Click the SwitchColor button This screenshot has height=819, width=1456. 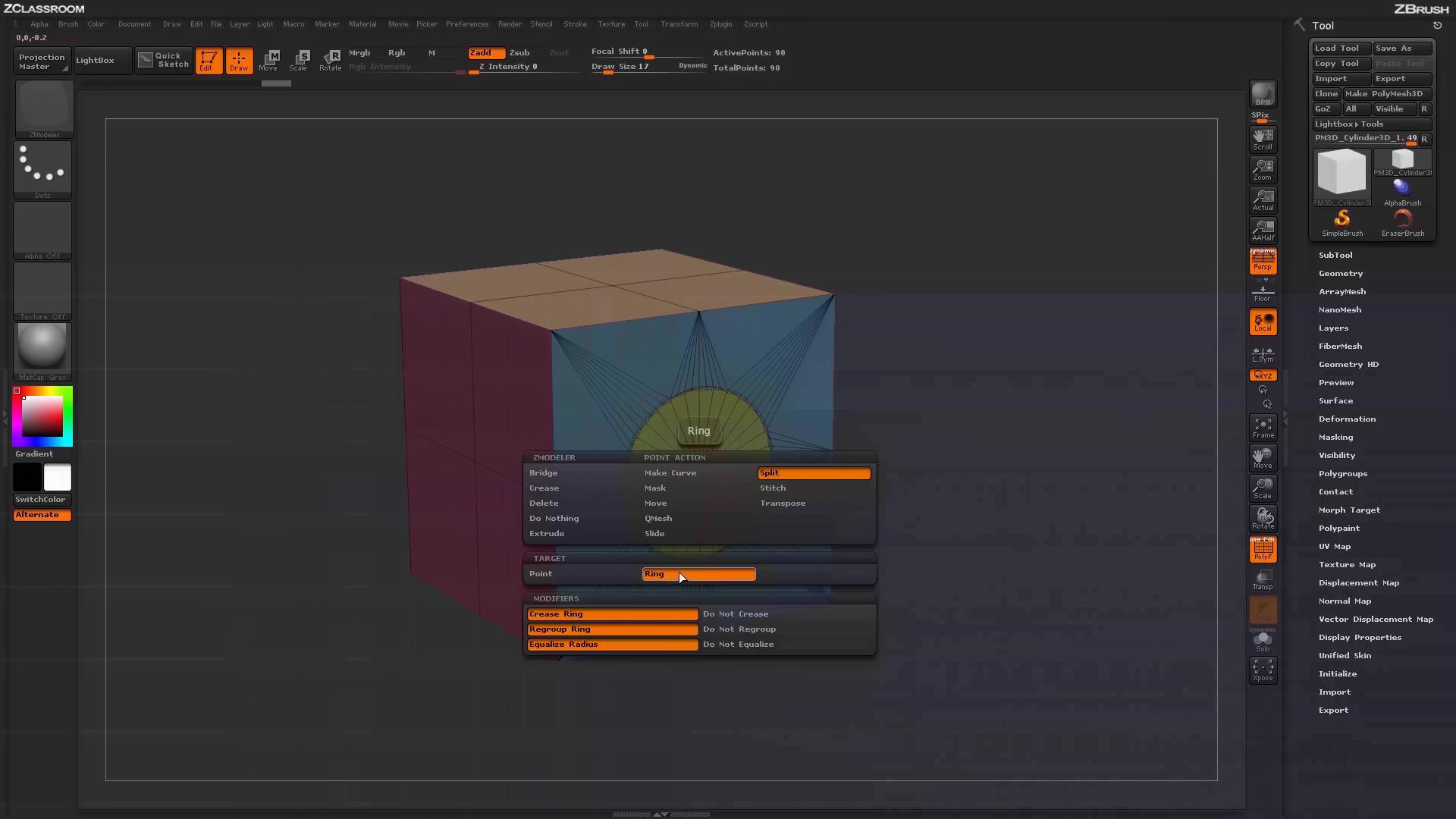42,500
